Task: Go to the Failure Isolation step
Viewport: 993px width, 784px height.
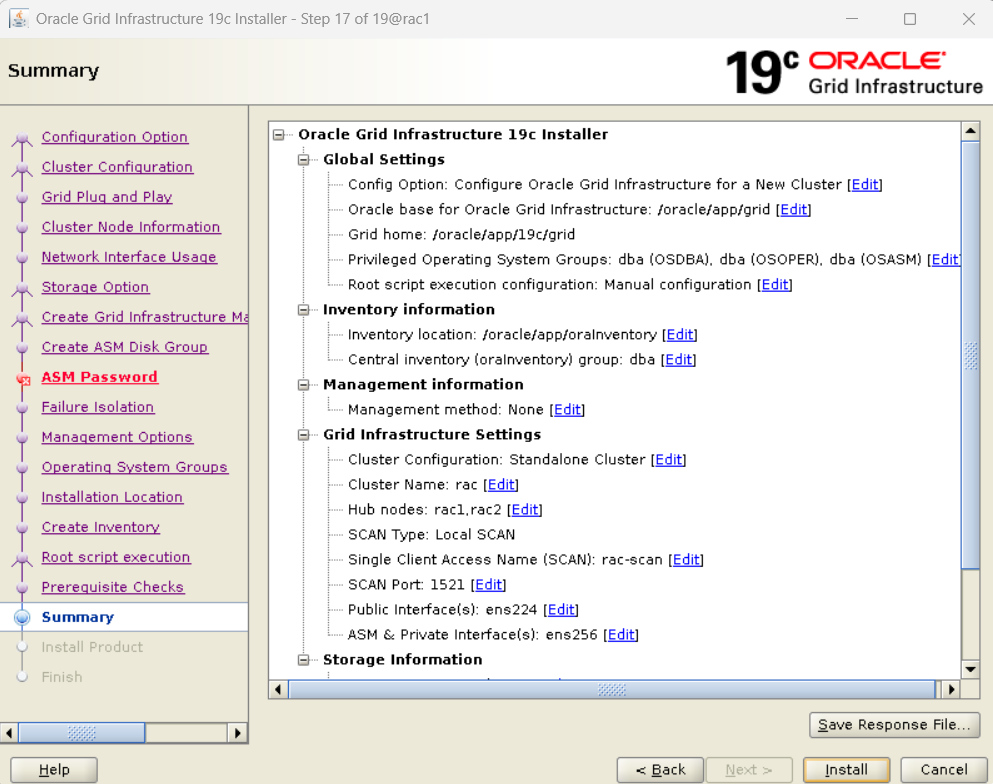Action: click(x=98, y=407)
